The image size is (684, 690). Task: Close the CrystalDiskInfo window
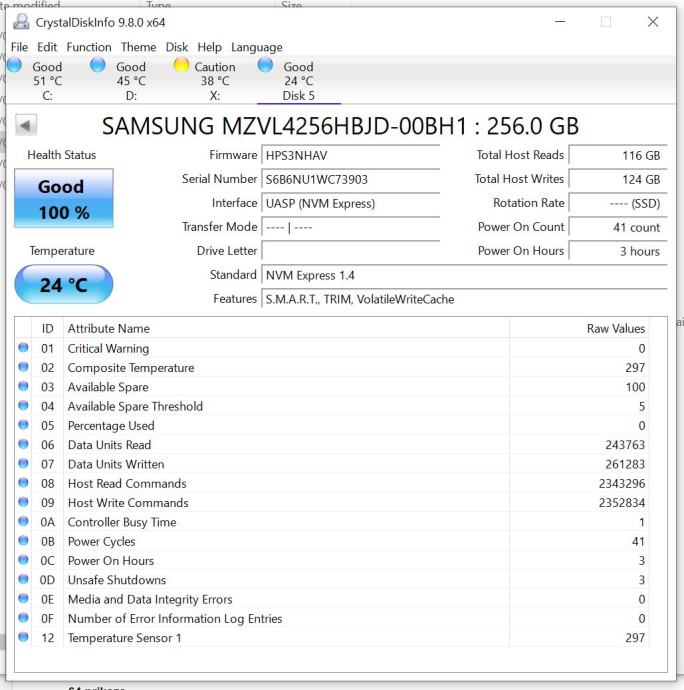(653, 22)
